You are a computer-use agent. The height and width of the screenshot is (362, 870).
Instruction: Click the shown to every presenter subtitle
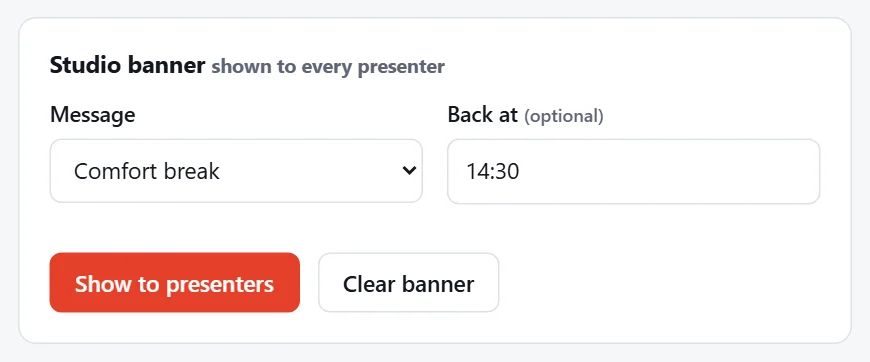coord(328,67)
